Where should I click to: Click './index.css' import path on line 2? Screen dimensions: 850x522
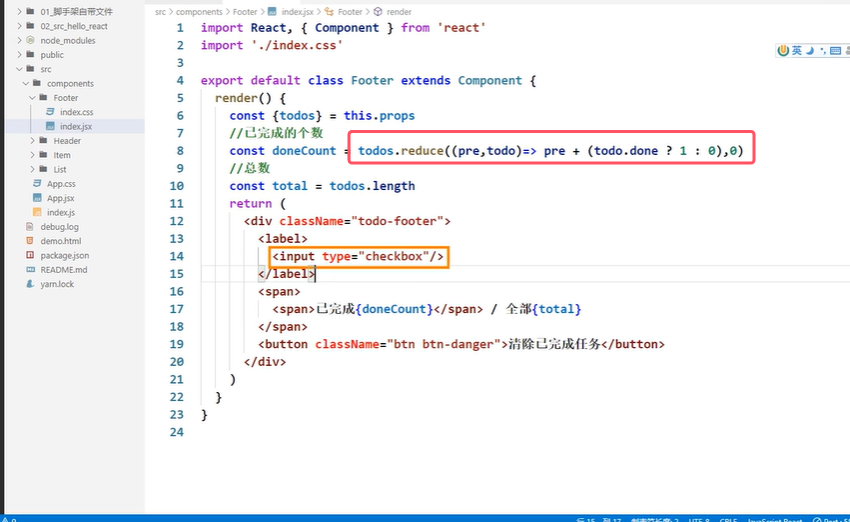(297, 45)
